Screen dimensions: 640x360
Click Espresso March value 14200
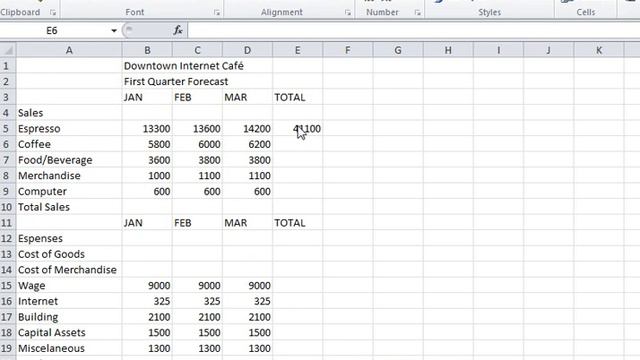[247, 129]
